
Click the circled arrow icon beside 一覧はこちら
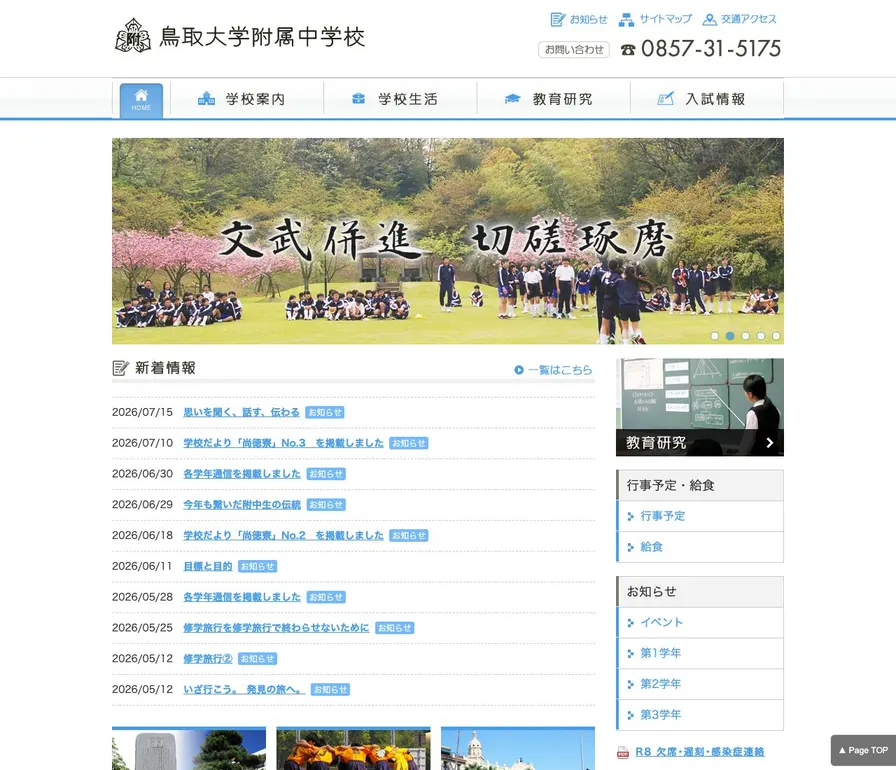[519, 370]
